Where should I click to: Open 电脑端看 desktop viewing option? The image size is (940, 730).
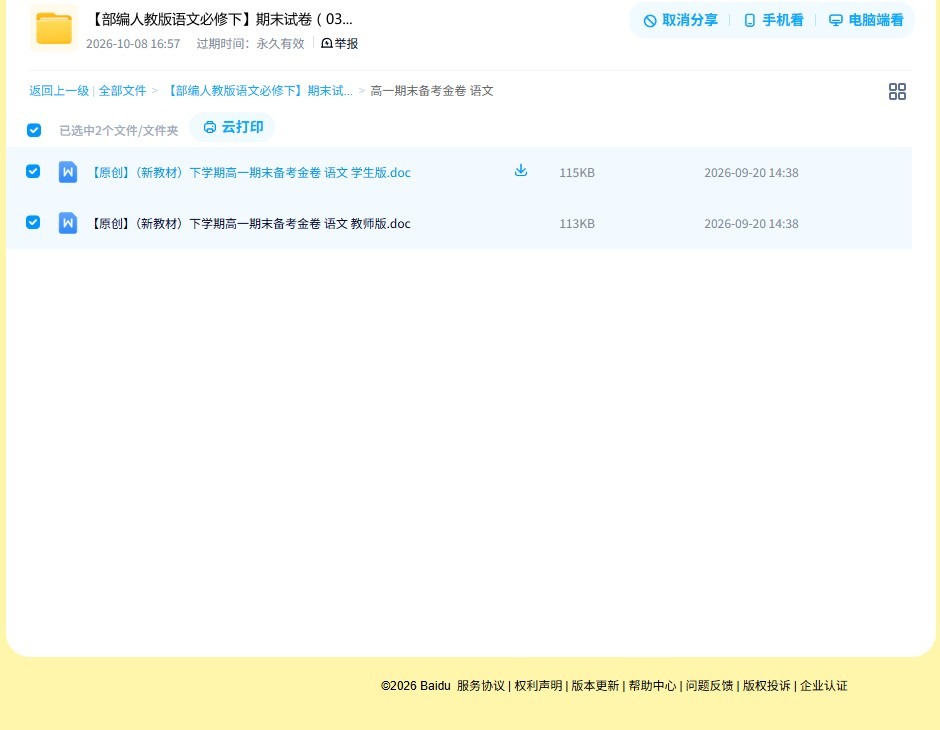[866, 20]
